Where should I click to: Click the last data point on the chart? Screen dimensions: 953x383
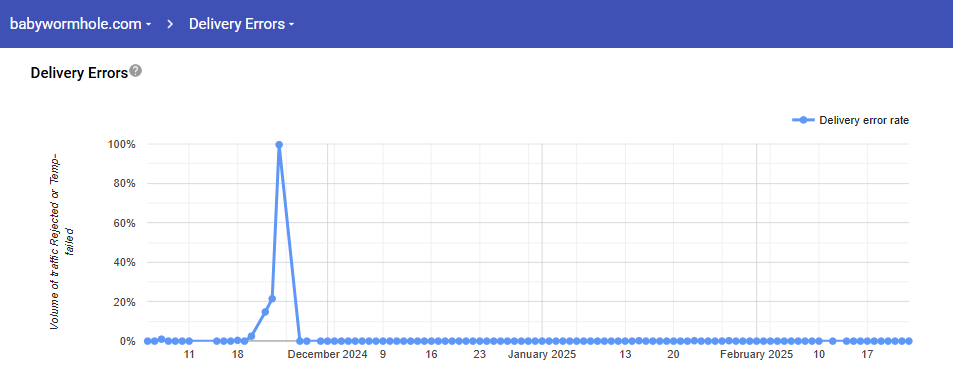point(909,341)
